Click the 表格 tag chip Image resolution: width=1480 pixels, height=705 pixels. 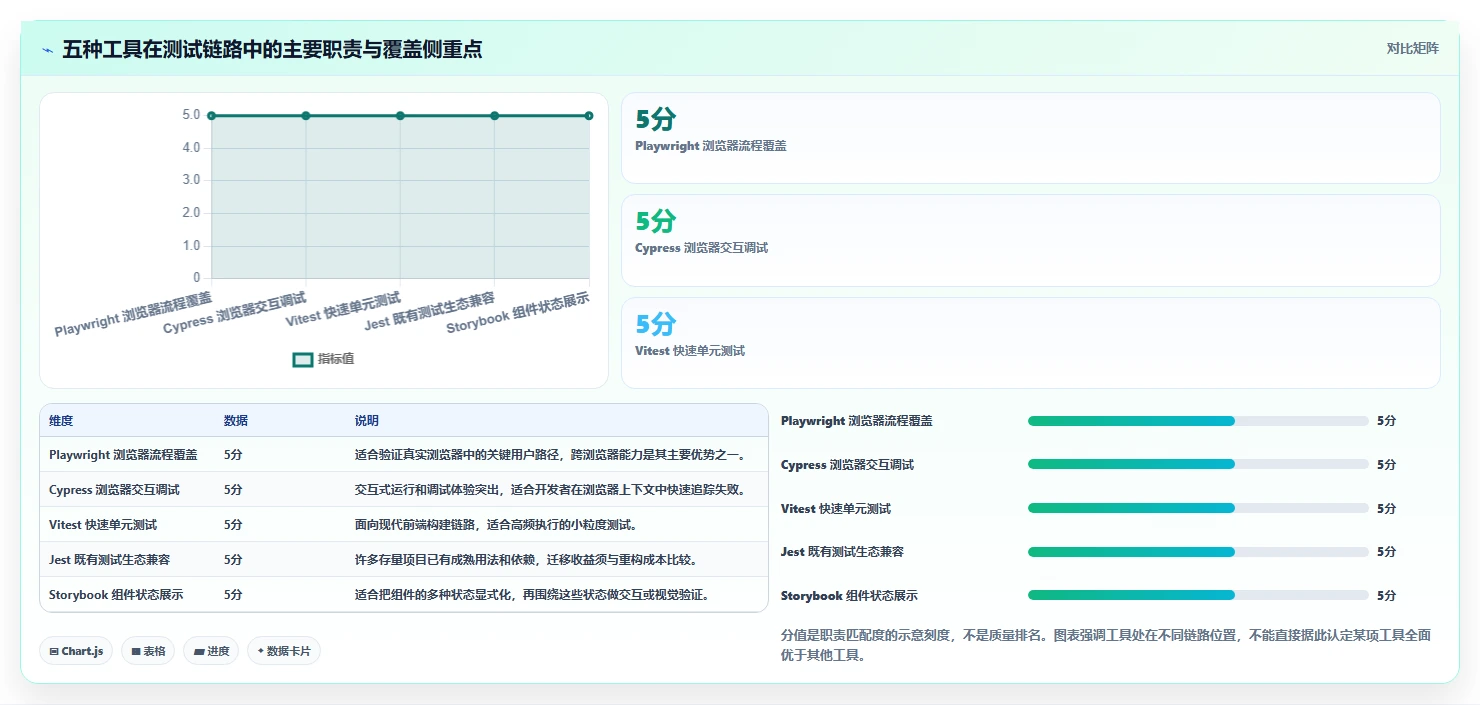tap(148, 651)
